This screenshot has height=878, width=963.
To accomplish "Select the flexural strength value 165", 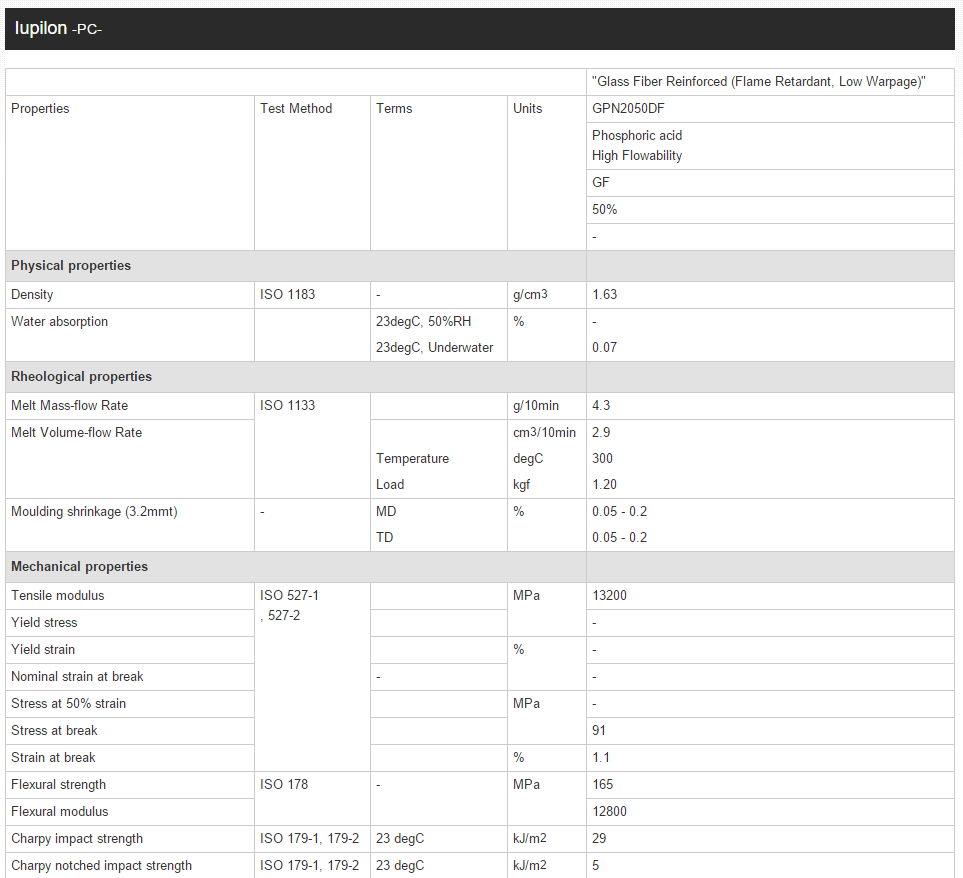I will click(x=602, y=785).
